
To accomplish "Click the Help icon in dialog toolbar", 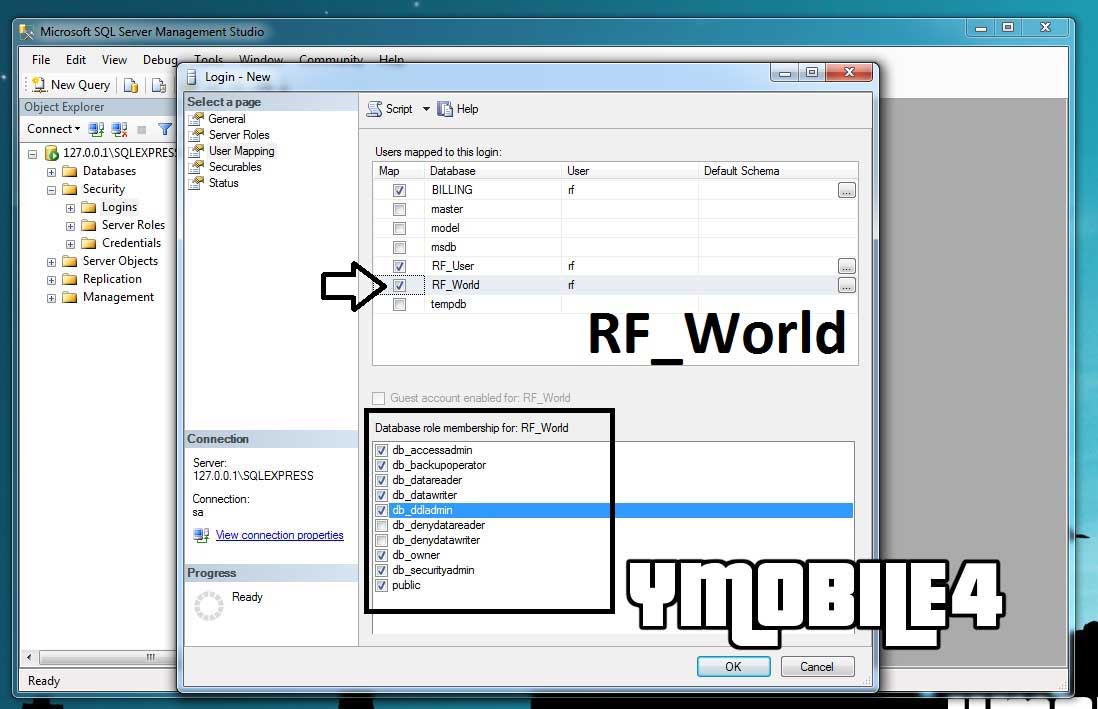I will click(445, 109).
